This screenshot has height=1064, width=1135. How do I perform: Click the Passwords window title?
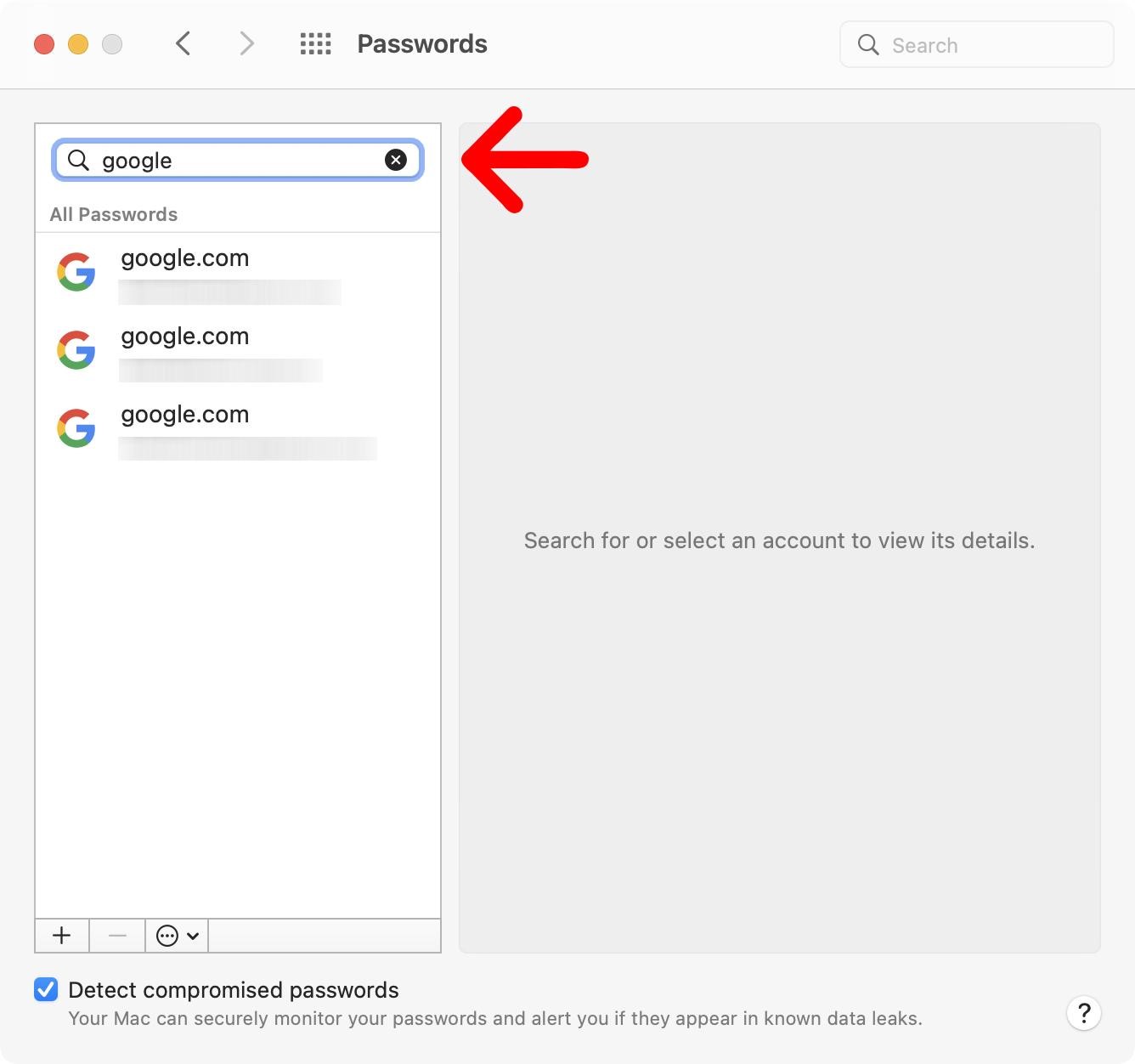point(421,43)
